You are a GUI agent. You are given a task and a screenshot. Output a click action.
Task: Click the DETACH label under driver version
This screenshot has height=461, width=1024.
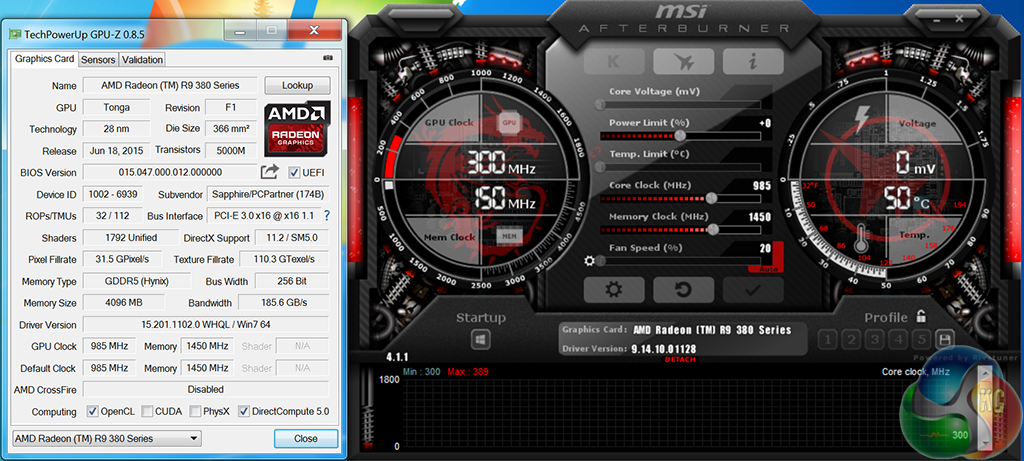680,360
